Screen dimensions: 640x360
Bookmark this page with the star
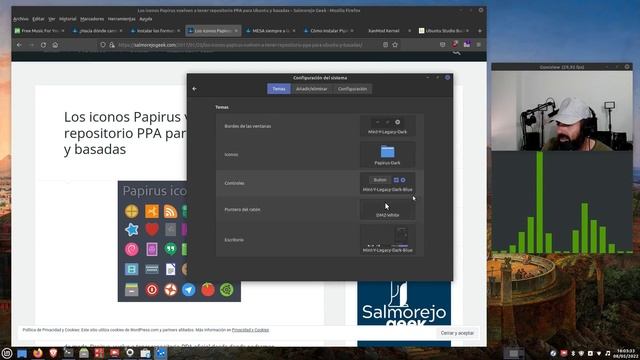coord(395,45)
